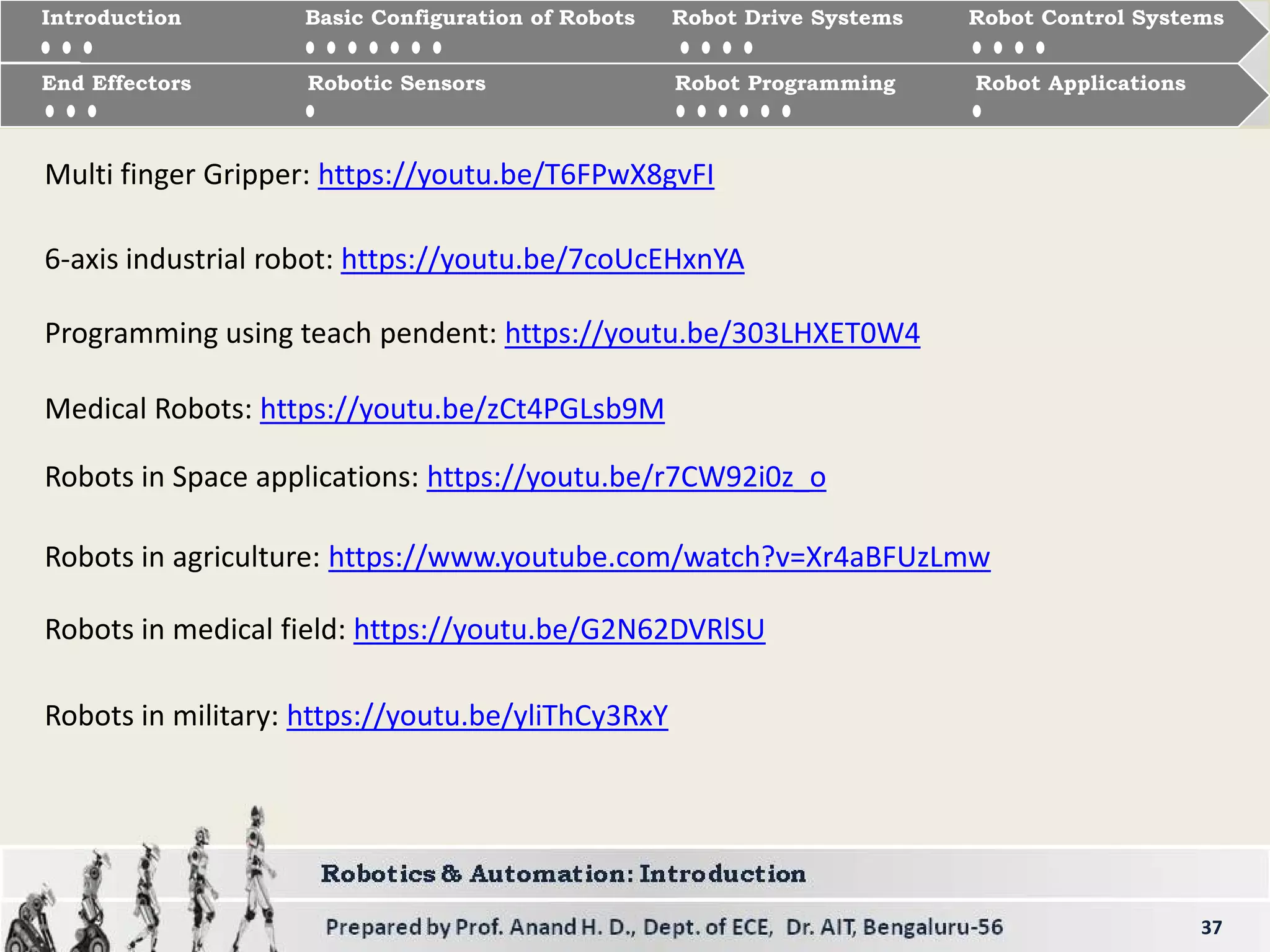Click last slide dot under Robot Programming
1270x952 pixels.
786,111
